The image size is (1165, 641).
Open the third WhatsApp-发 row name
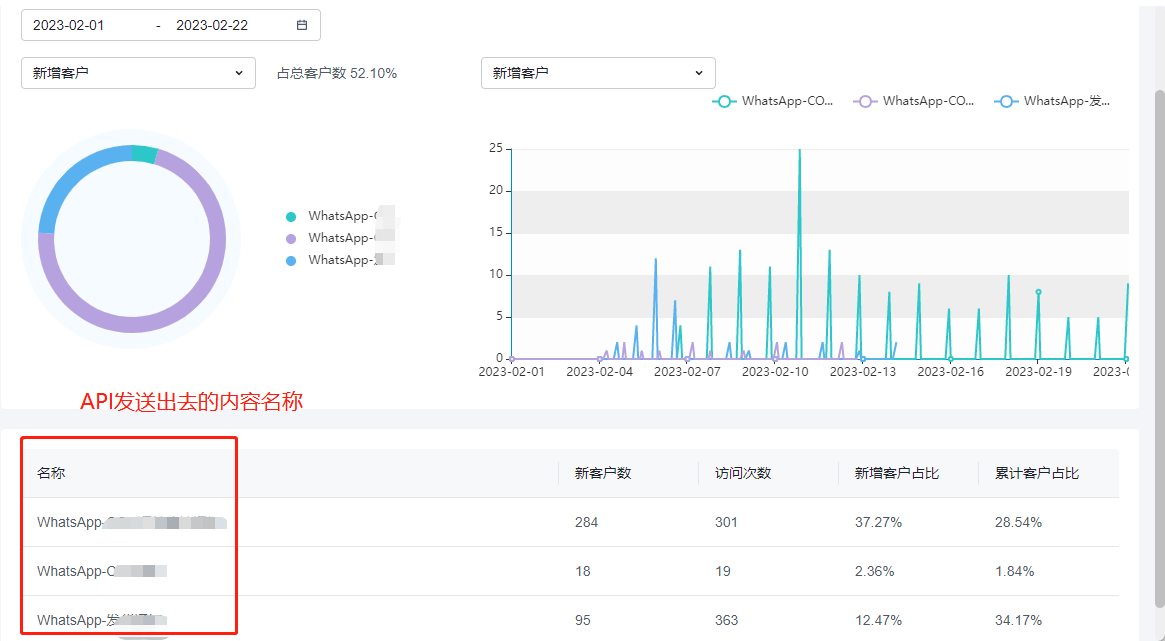(102, 620)
